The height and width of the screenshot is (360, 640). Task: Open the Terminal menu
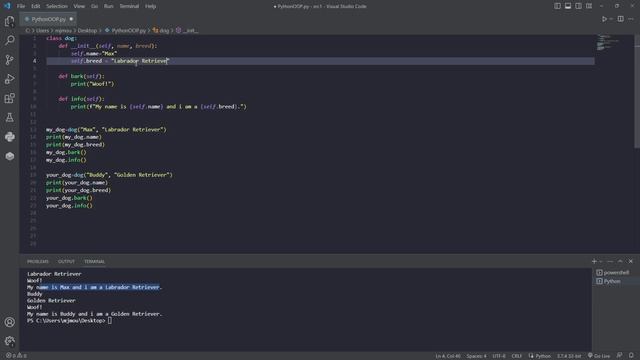[129, 6]
